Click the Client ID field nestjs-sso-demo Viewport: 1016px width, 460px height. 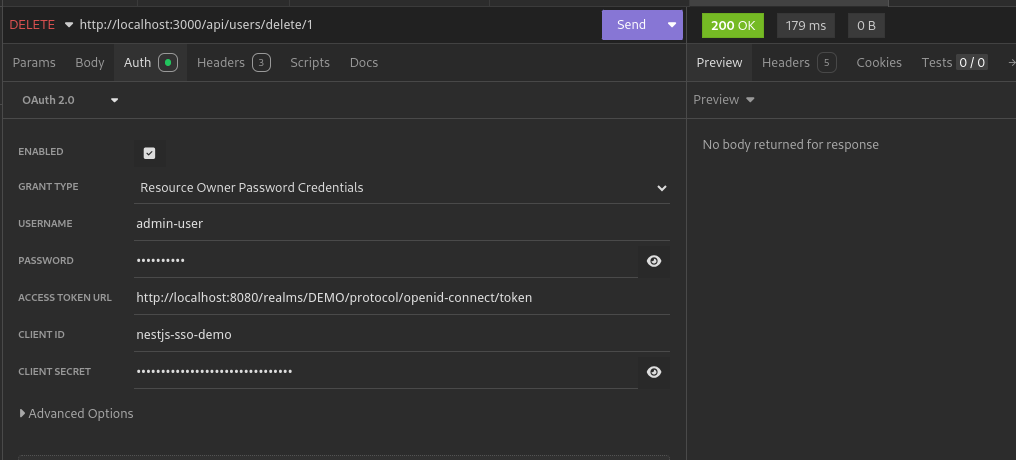[402, 335]
